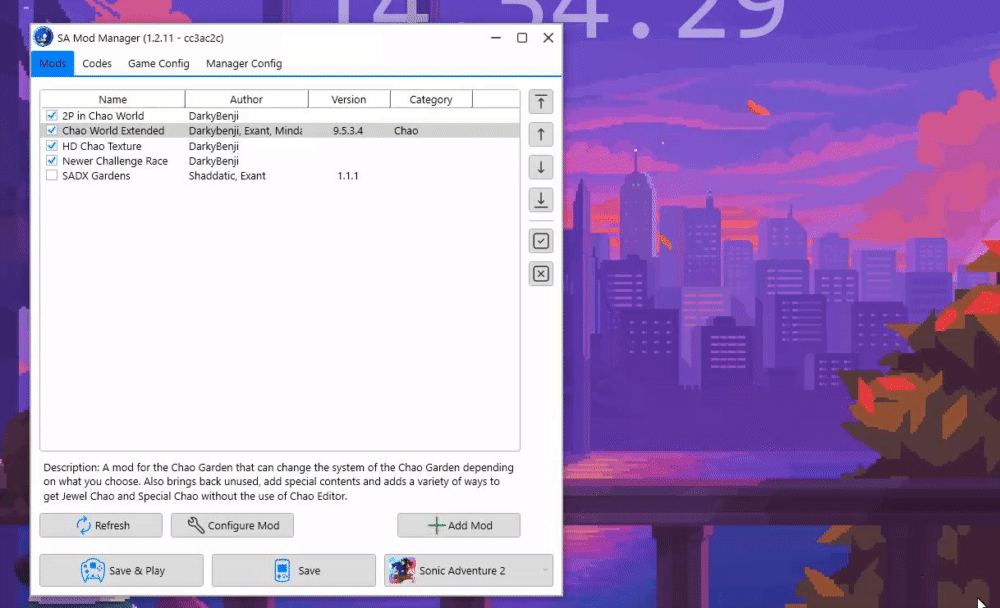Select the 2P in Chao World row
Screen dimensions: 1000x608
pos(280,115)
